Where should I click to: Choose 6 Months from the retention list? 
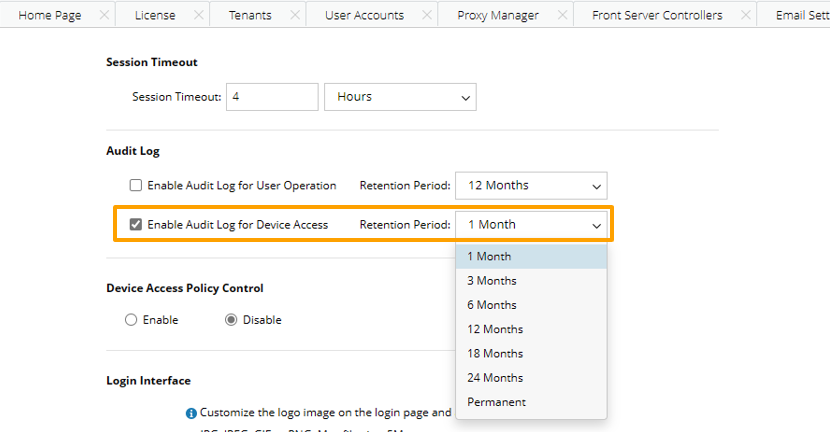[x=492, y=305]
